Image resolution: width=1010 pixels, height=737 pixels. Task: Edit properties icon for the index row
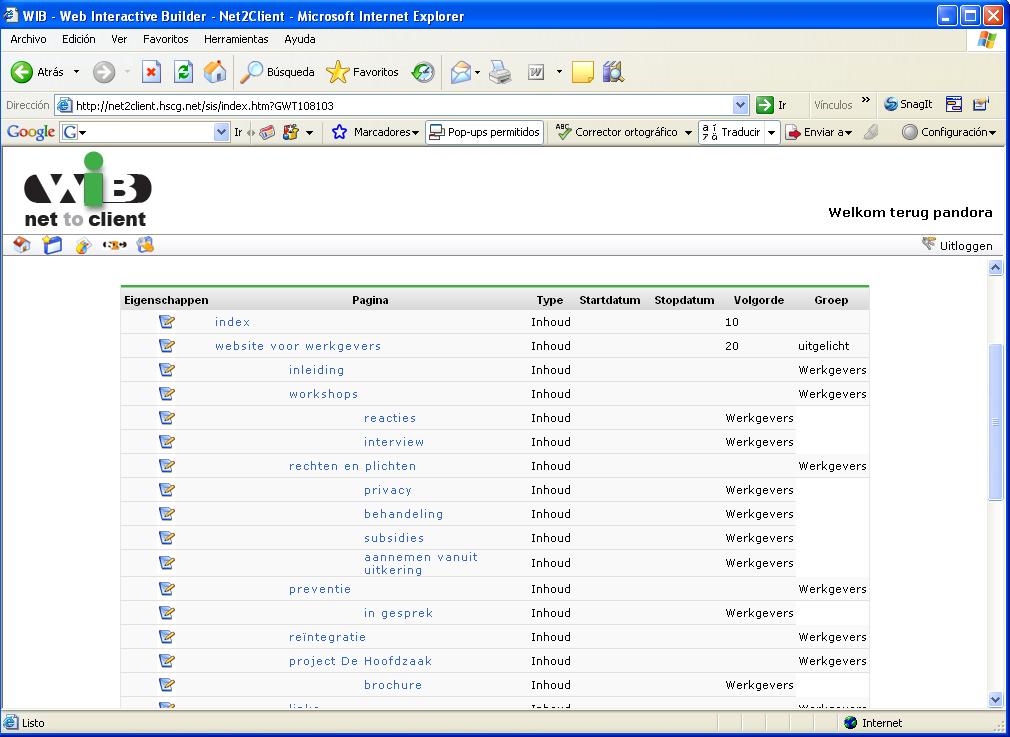coord(167,321)
